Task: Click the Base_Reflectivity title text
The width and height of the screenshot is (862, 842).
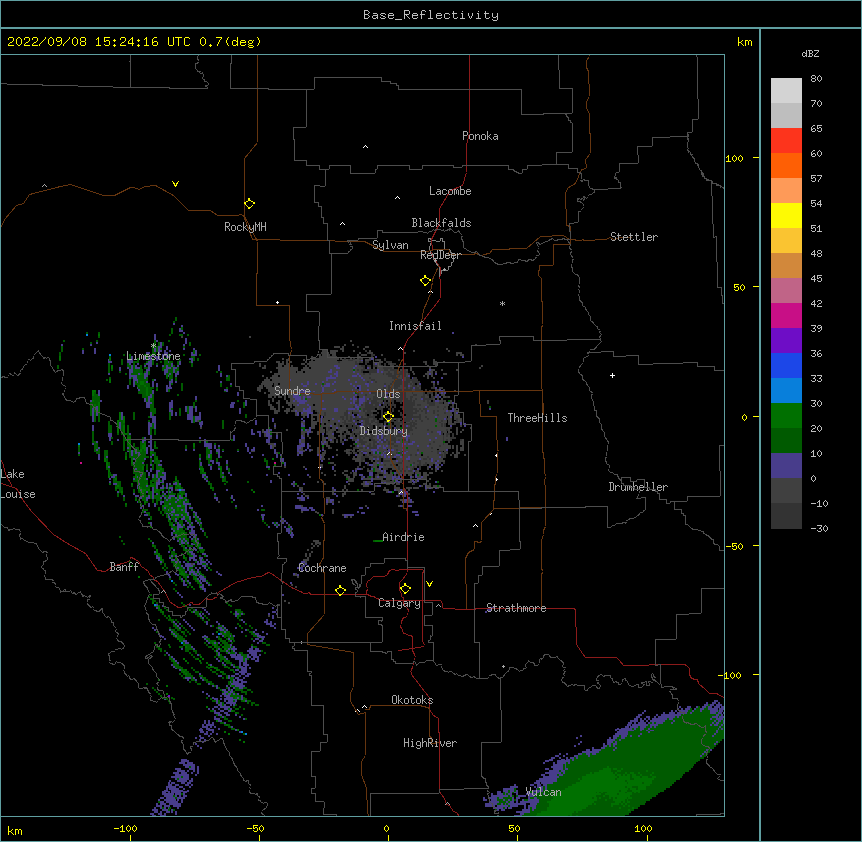Action: (x=431, y=15)
